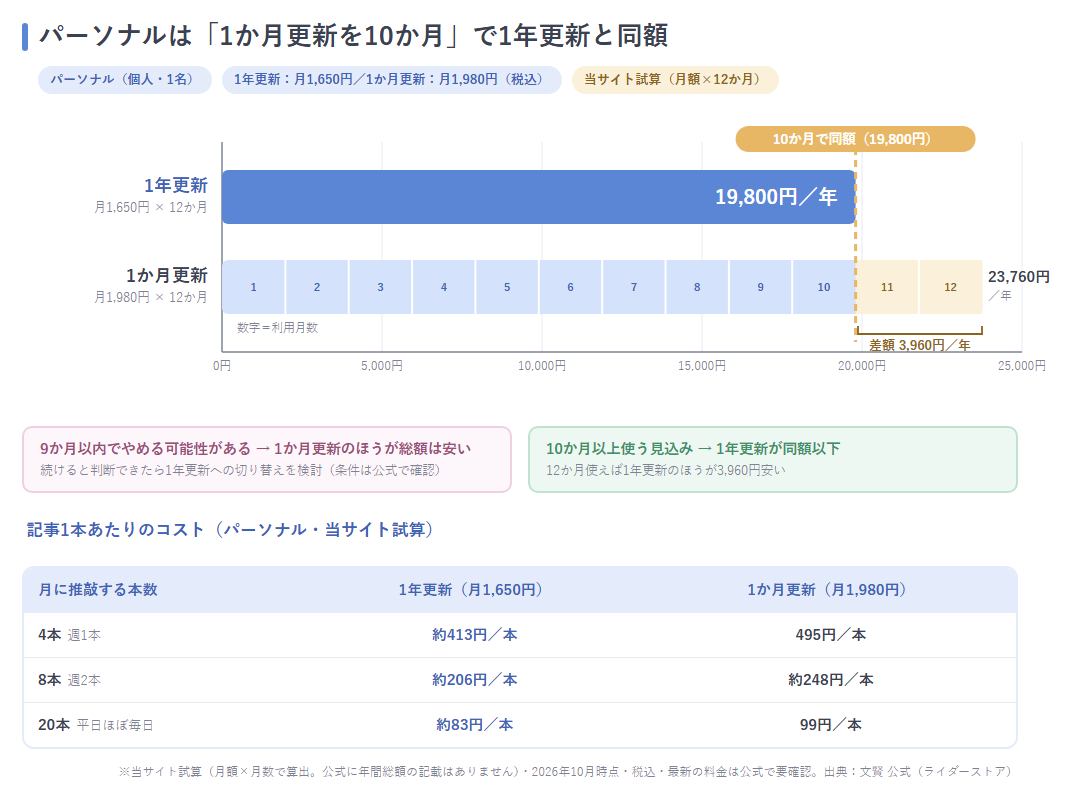Click the 約413円／本 cell
This screenshot has height=799, width=1072.
(x=474, y=635)
